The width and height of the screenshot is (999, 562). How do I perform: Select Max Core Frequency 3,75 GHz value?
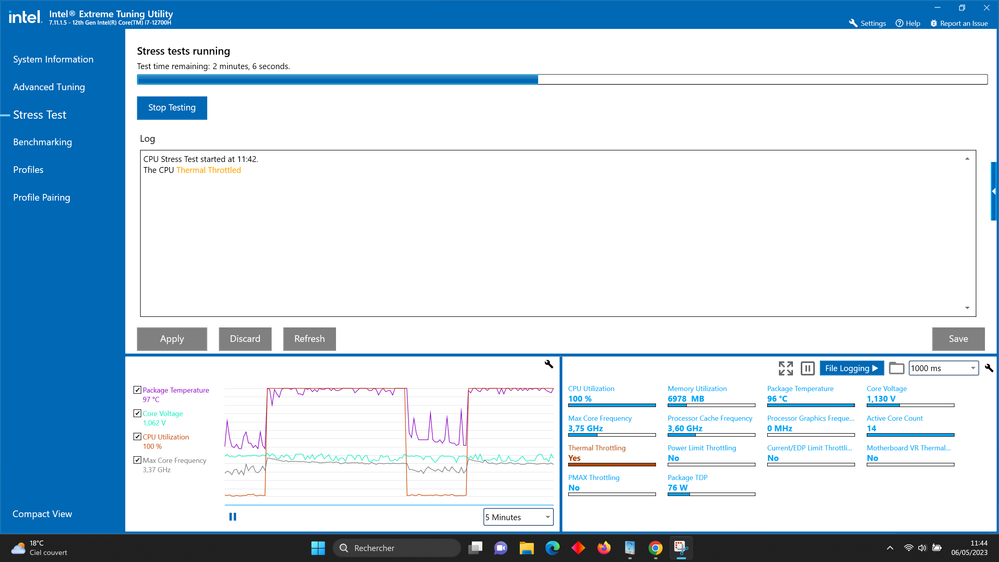coord(586,429)
